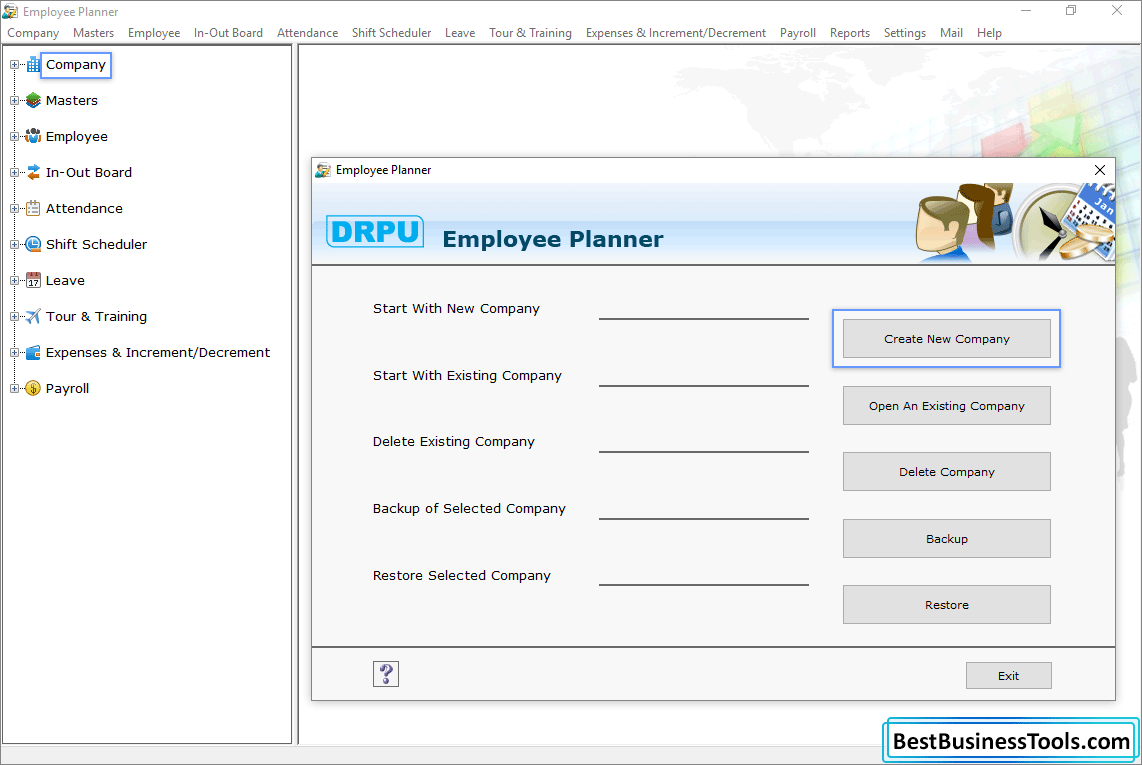
Task: Select Company label in tree
Action: [76, 64]
